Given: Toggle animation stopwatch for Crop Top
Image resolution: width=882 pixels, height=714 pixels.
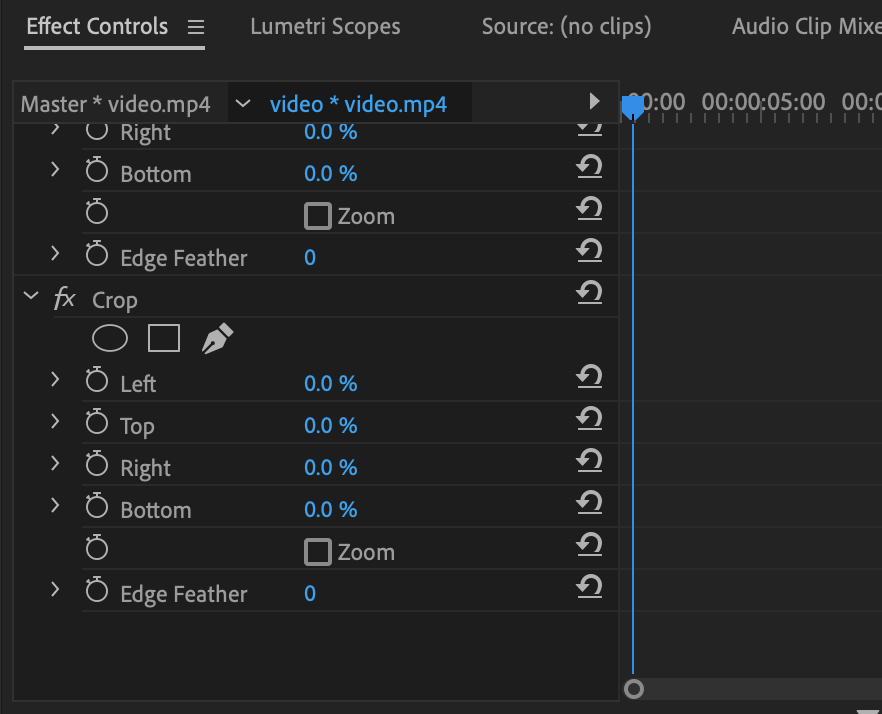Looking at the screenshot, I should (x=96, y=423).
